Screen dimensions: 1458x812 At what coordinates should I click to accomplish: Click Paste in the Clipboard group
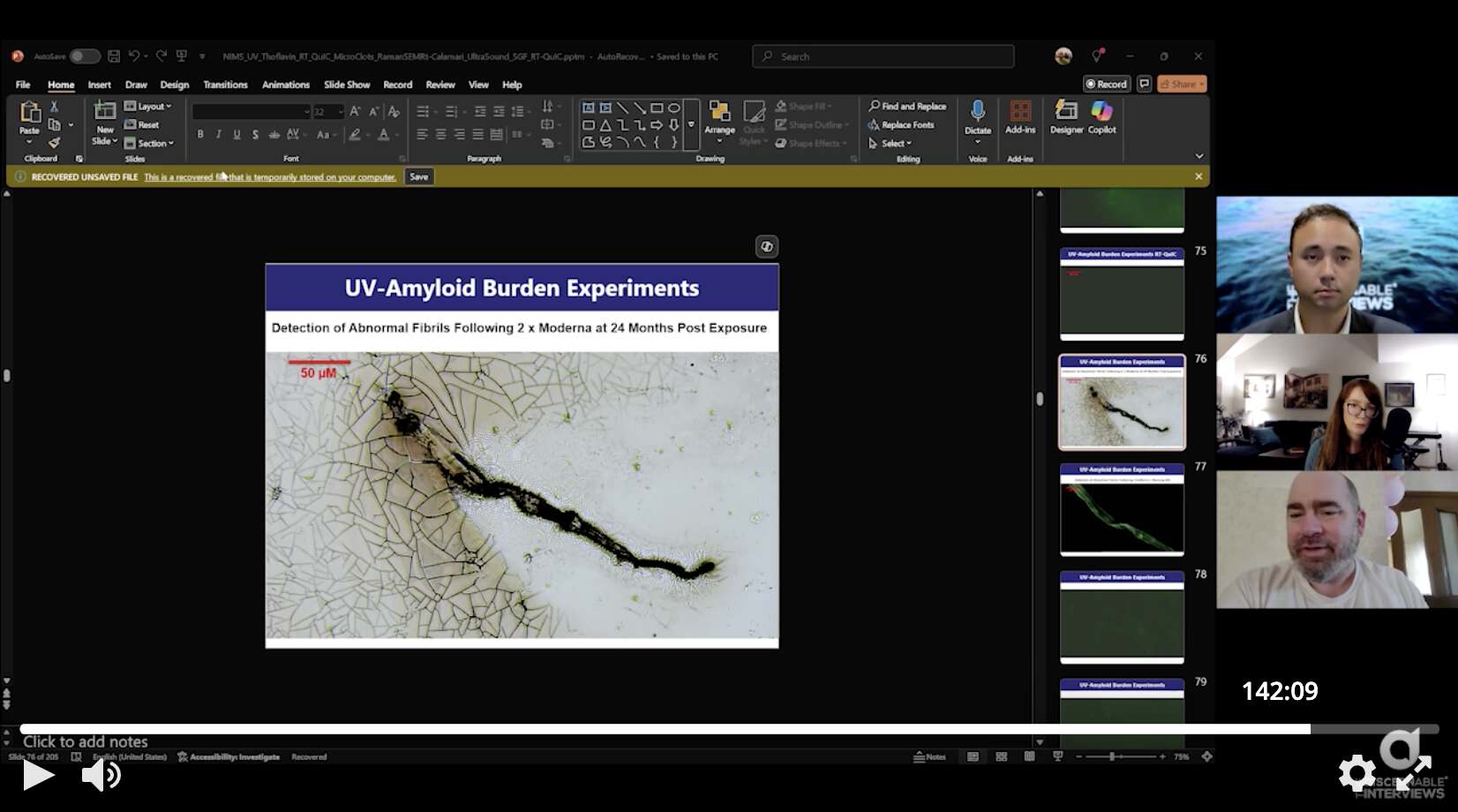[x=30, y=120]
